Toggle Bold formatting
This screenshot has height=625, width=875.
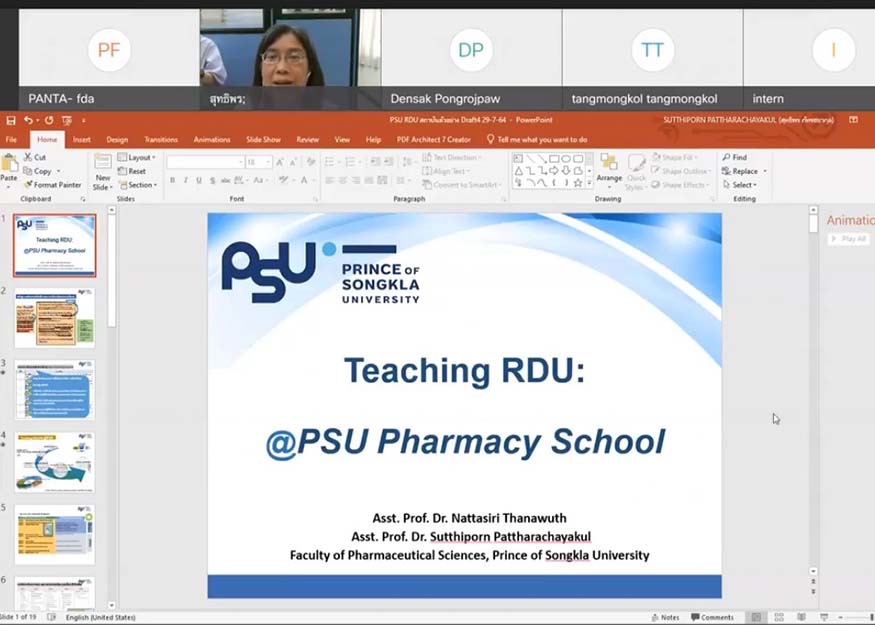(x=172, y=180)
